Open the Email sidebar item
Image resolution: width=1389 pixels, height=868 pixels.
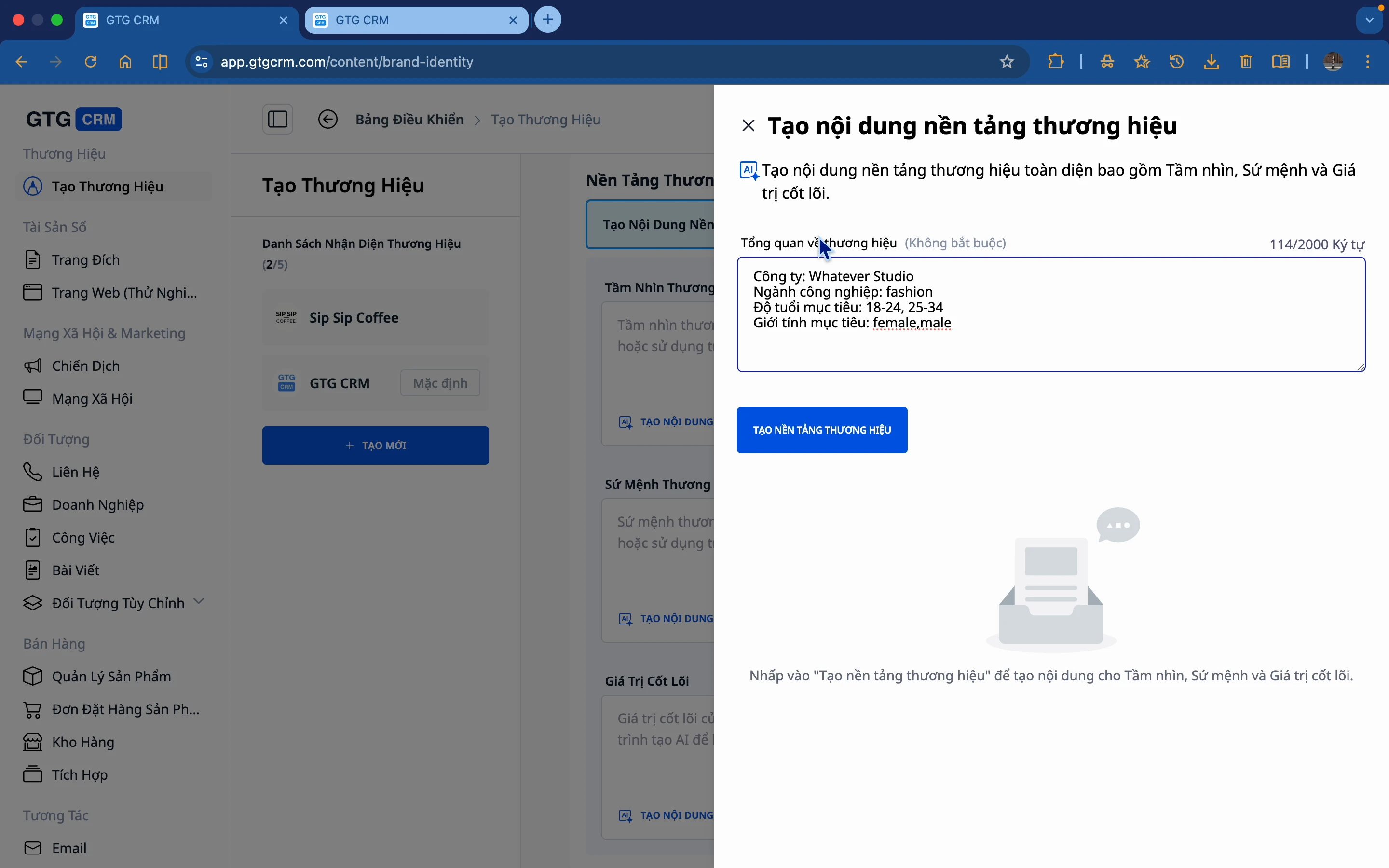tap(69, 848)
